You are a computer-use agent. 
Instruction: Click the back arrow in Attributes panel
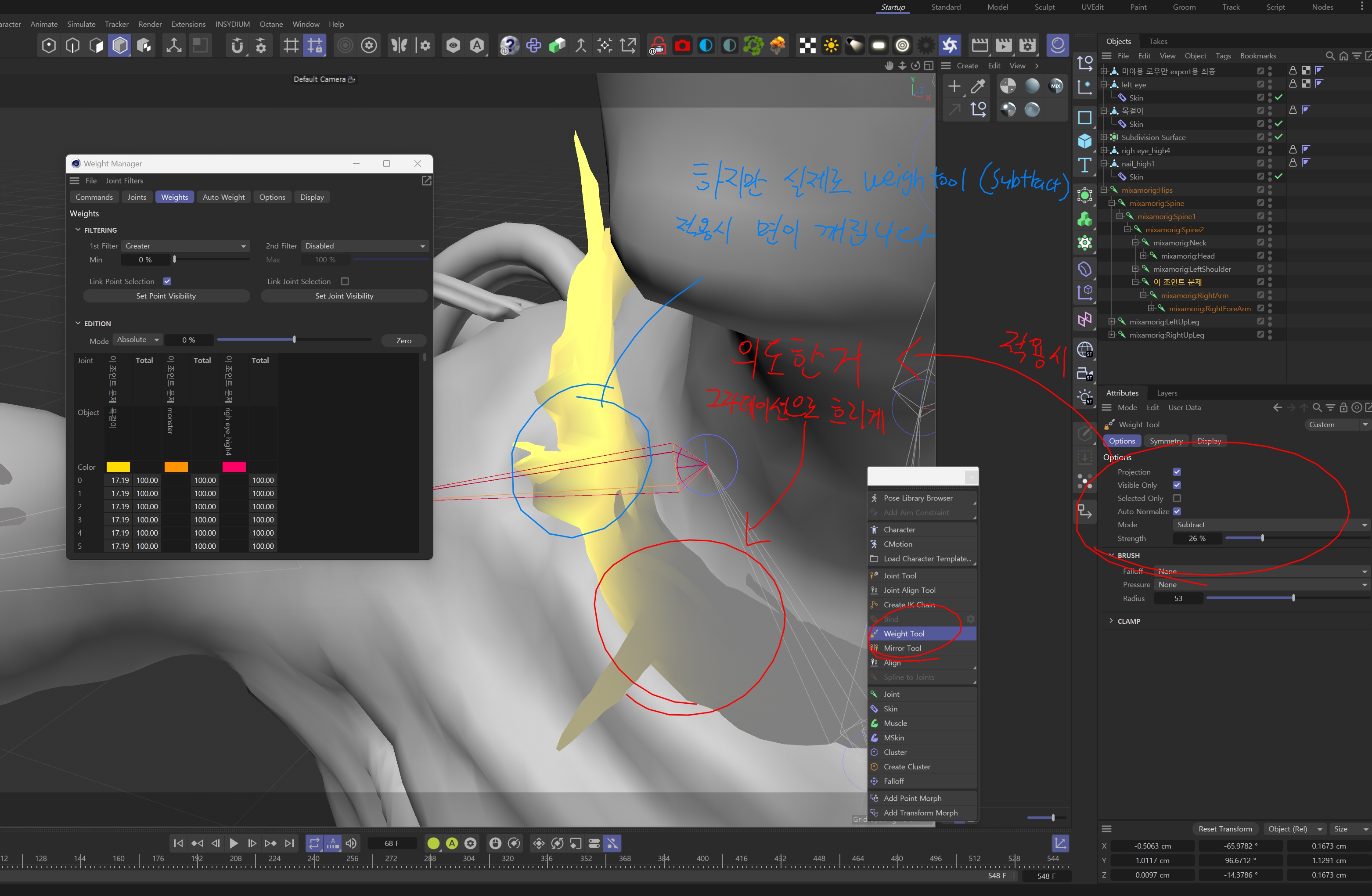[x=1278, y=408]
